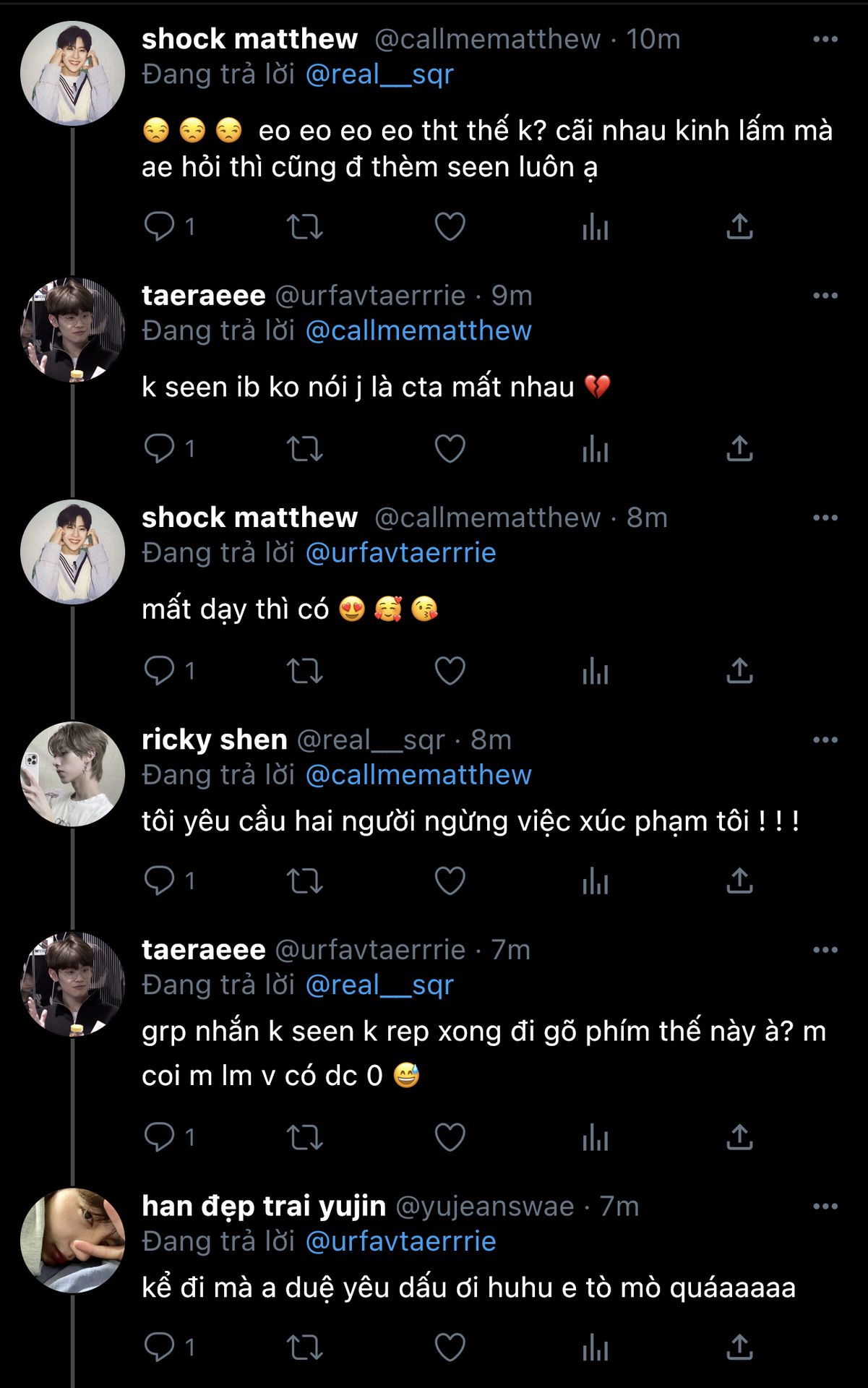
Task: Reply to taeraeee's 7m tweet
Action: (159, 1137)
